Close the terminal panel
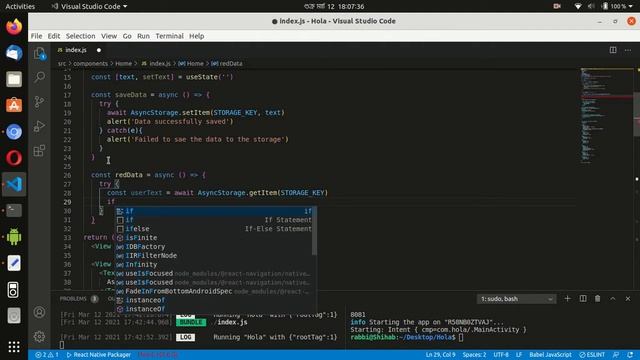This screenshot has height=360, width=640. (x=628, y=299)
